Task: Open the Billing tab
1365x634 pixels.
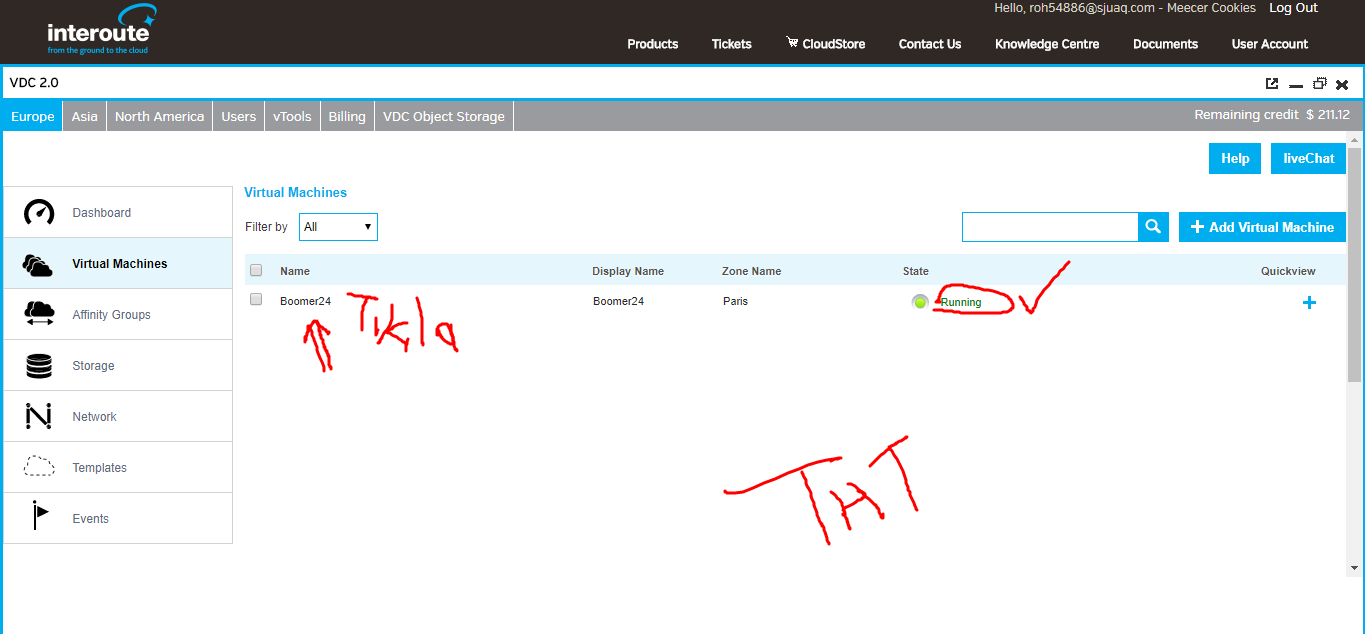Action: click(x=347, y=116)
